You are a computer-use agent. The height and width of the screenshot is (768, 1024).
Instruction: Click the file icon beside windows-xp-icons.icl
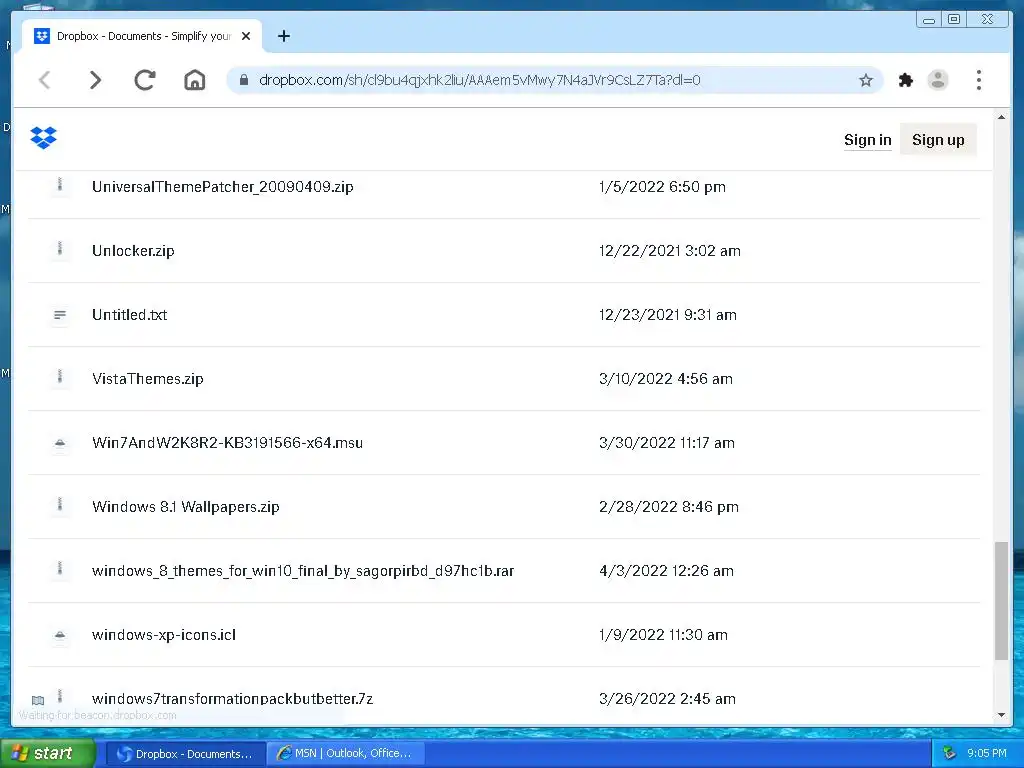[60, 635]
